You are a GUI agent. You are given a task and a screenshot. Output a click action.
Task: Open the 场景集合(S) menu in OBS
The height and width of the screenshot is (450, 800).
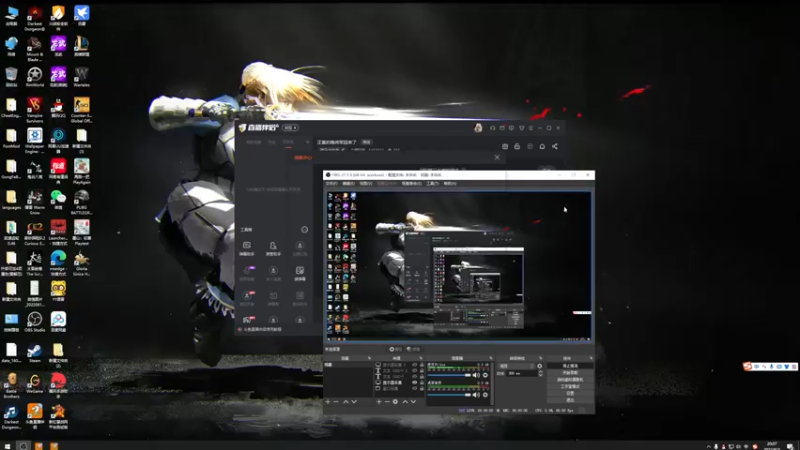tap(412, 183)
